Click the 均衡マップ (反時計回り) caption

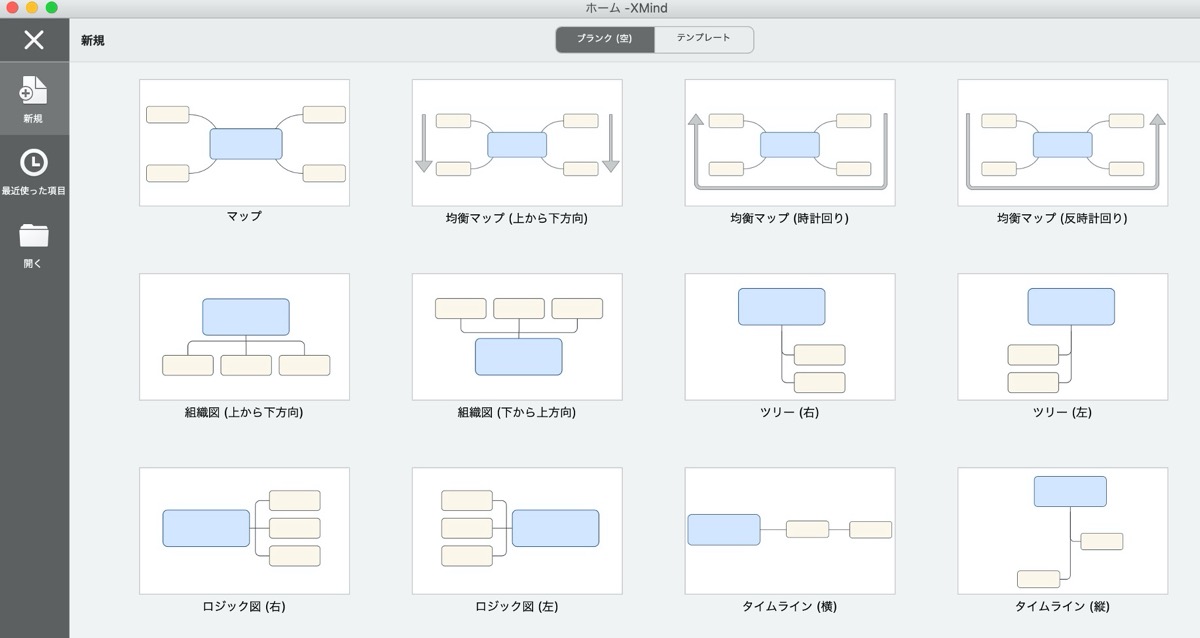click(1063, 218)
